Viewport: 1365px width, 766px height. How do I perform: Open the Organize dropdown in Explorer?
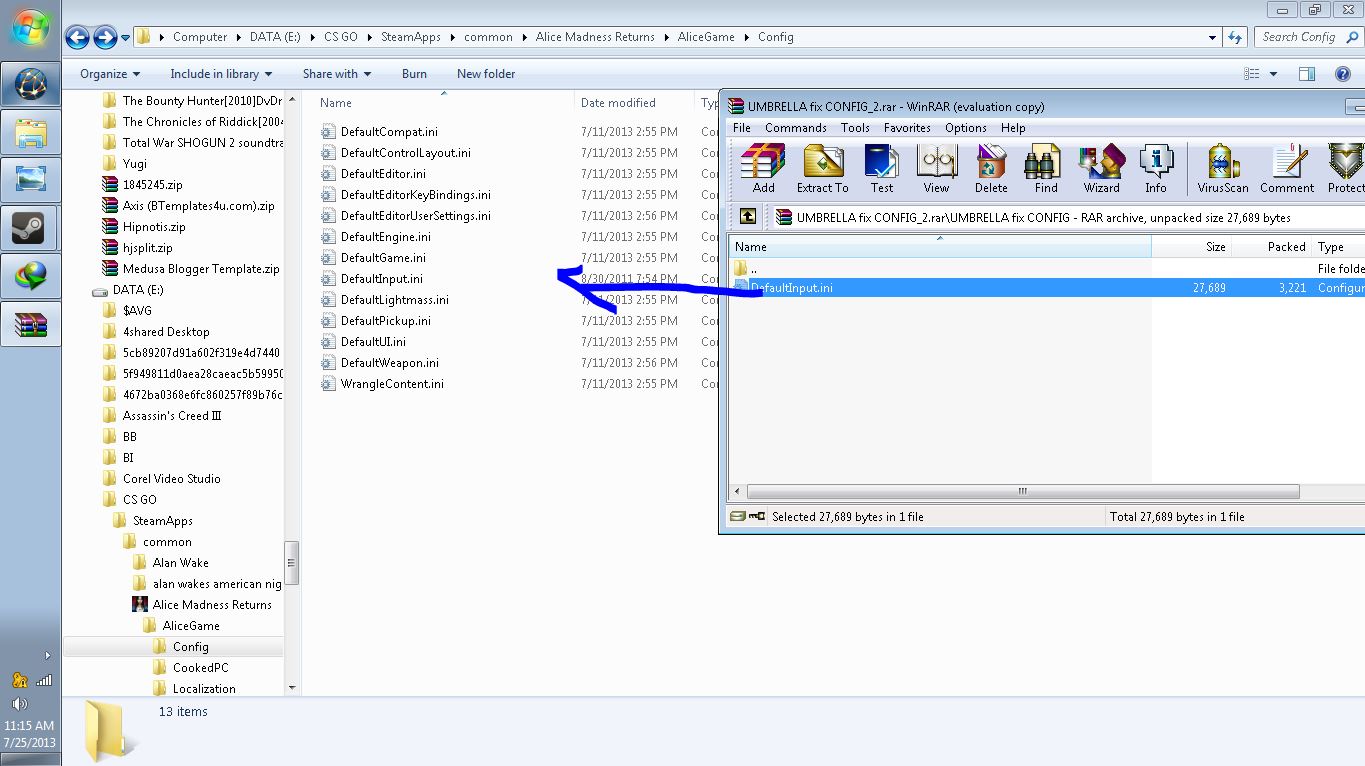point(110,74)
